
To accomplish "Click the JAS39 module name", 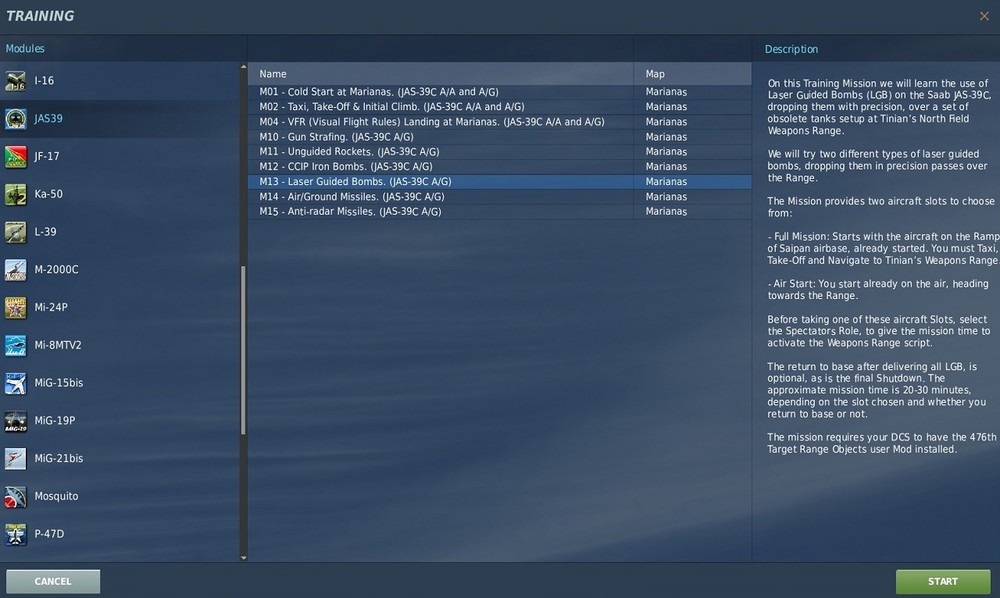I will [48, 119].
